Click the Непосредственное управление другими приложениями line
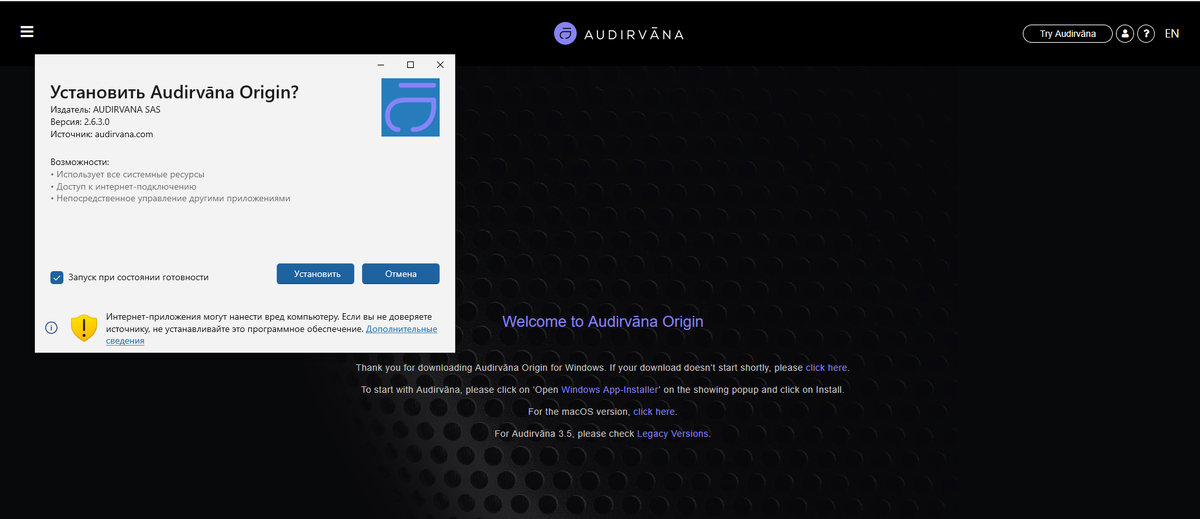The width and height of the screenshot is (1200, 519). click(170, 199)
